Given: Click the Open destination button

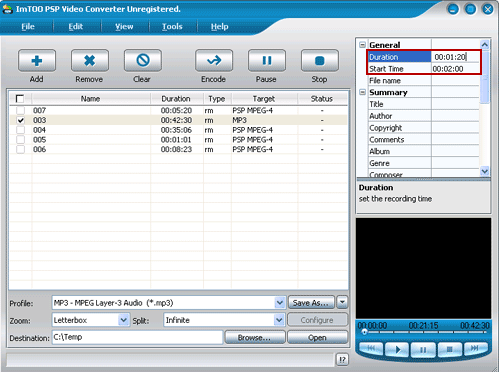Looking at the screenshot, I should tap(317, 338).
